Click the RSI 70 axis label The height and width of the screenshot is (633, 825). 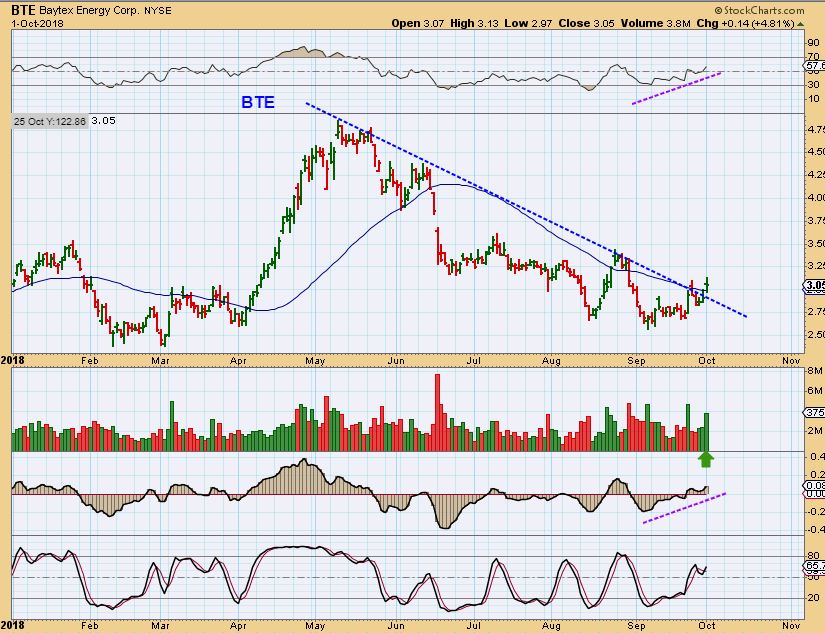tap(813, 57)
